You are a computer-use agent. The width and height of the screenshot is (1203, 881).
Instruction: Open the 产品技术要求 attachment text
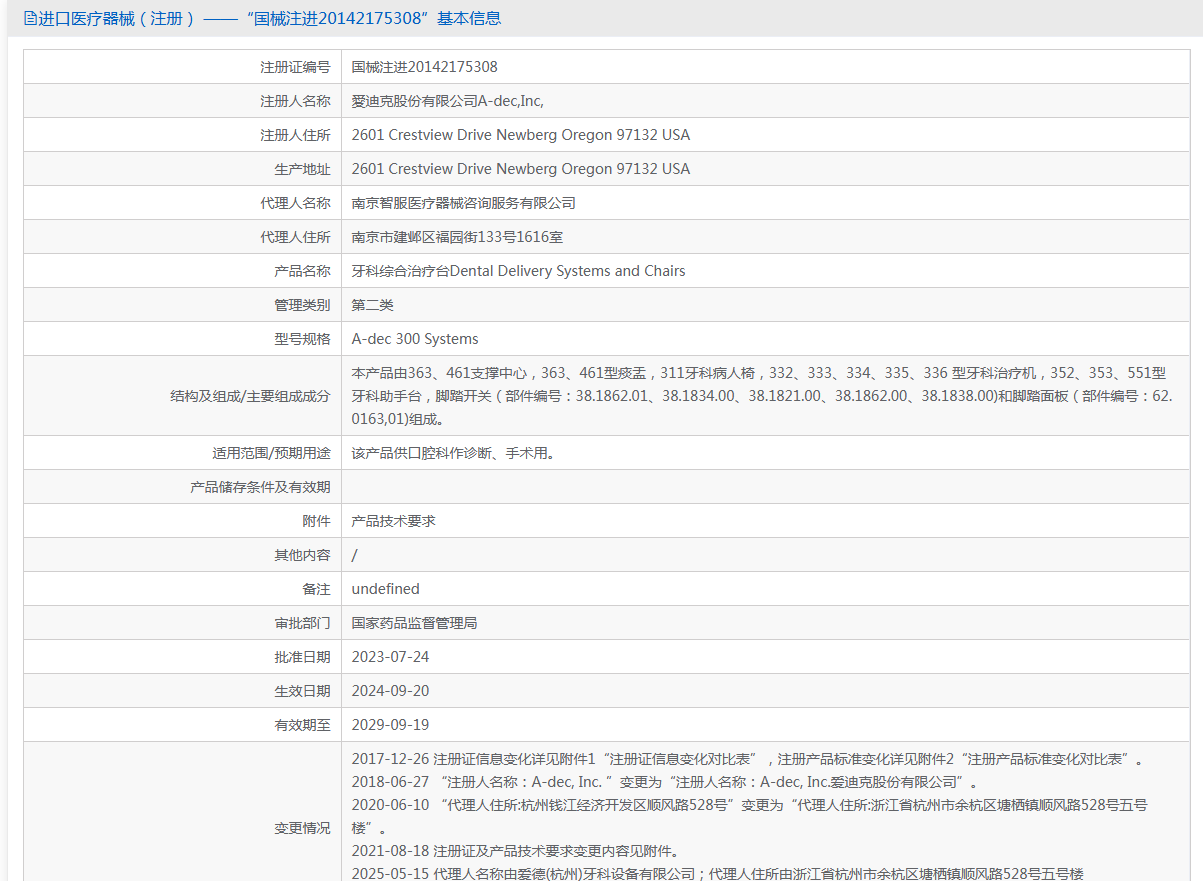pyautogui.click(x=394, y=521)
